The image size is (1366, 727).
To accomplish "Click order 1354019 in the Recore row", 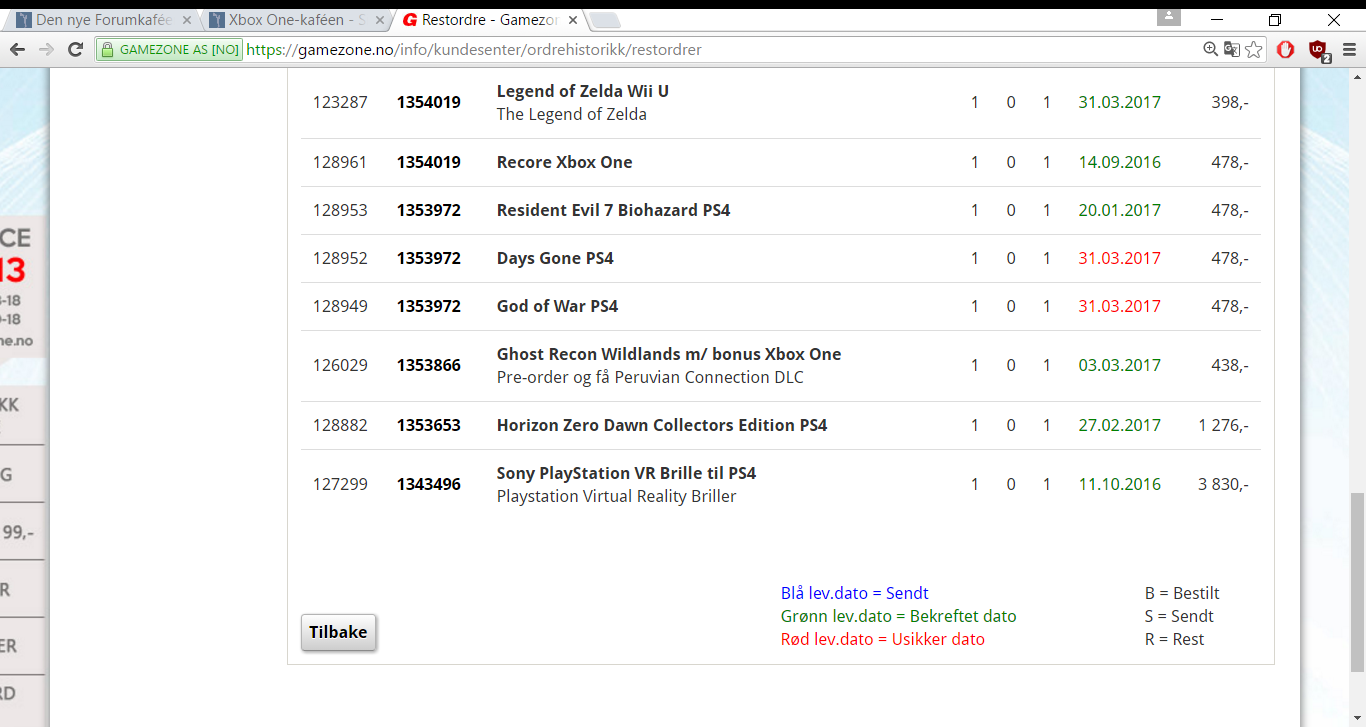I will [x=429, y=162].
